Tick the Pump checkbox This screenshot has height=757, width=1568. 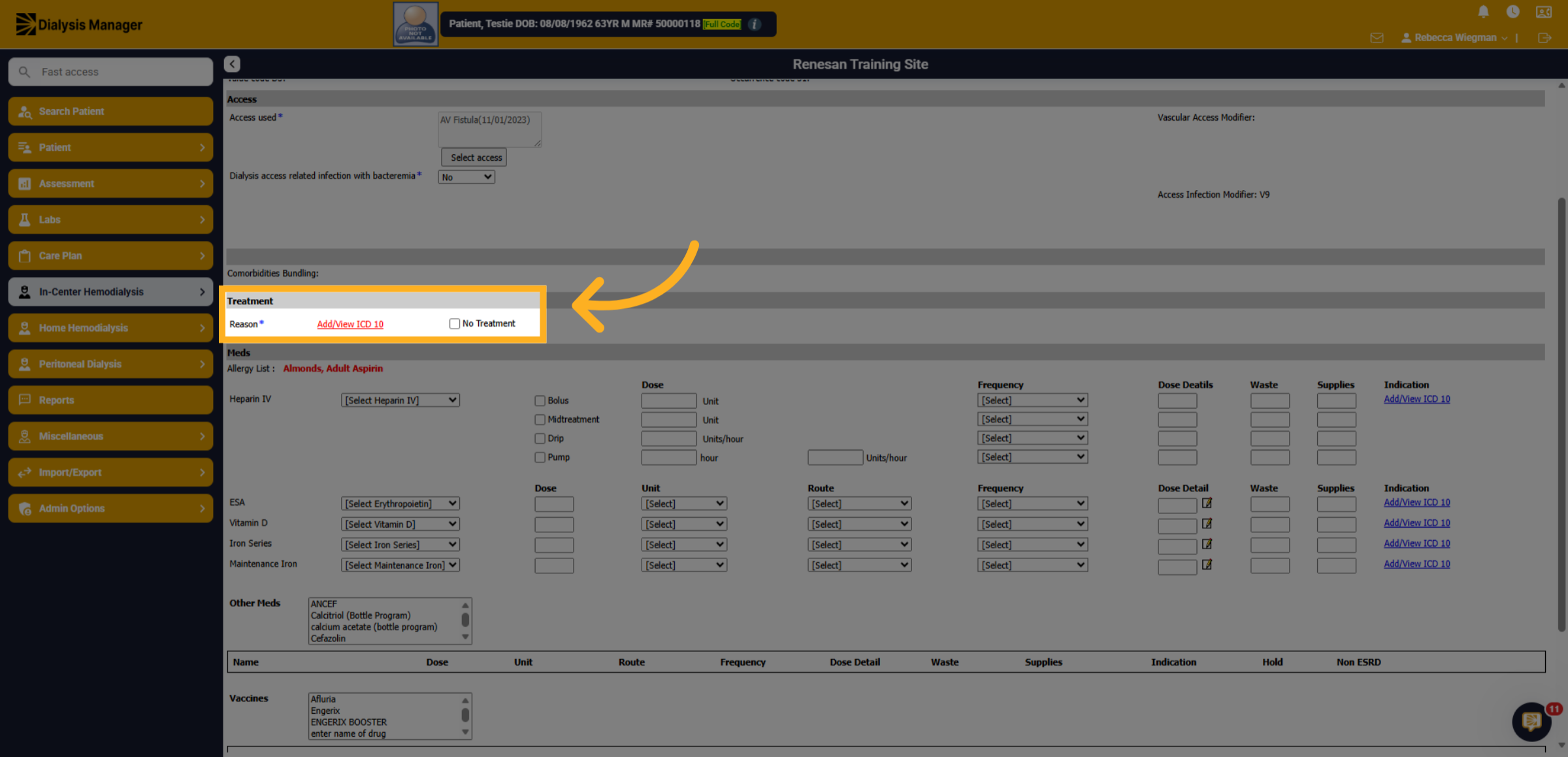pyautogui.click(x=540, y=457)
